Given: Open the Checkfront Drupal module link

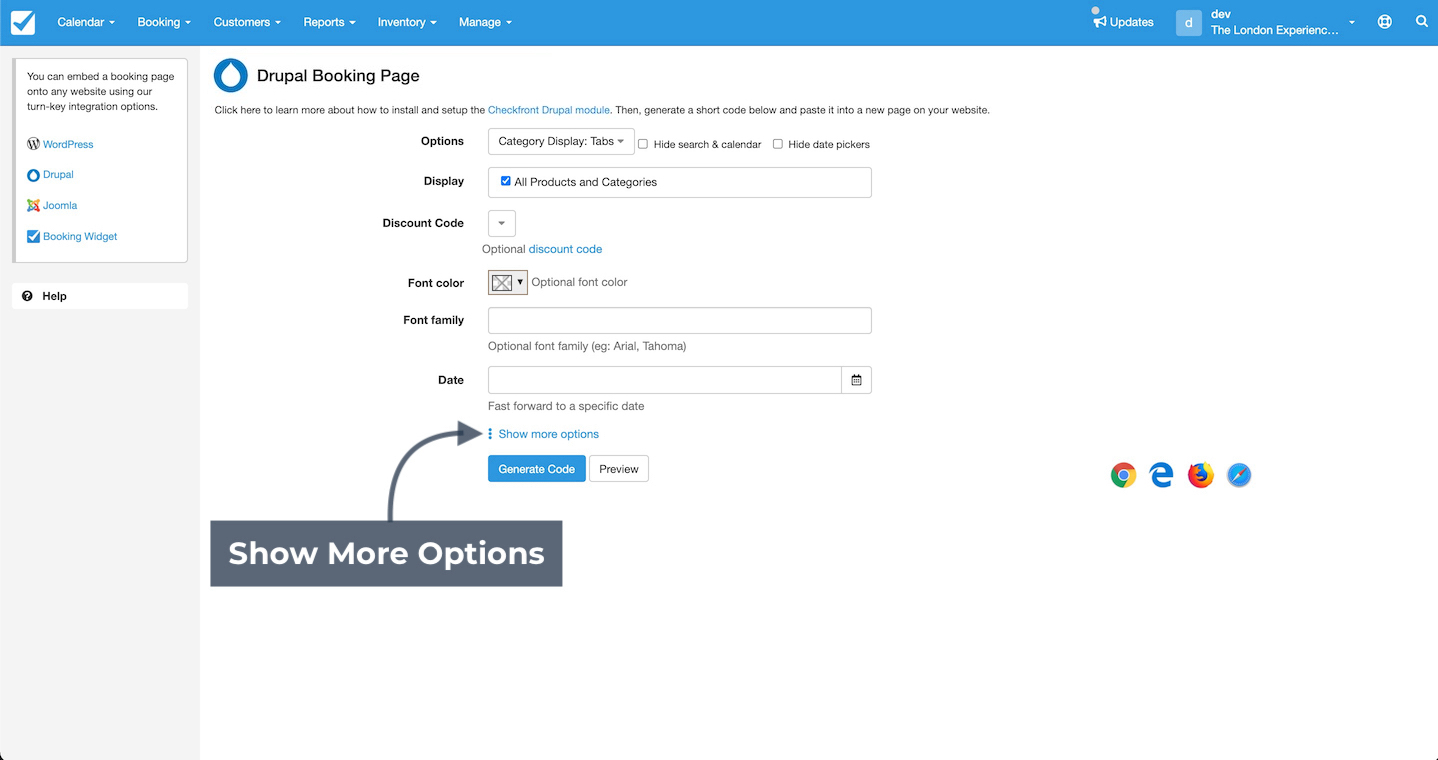Looking at the screenshot, I should coord(549,110).
